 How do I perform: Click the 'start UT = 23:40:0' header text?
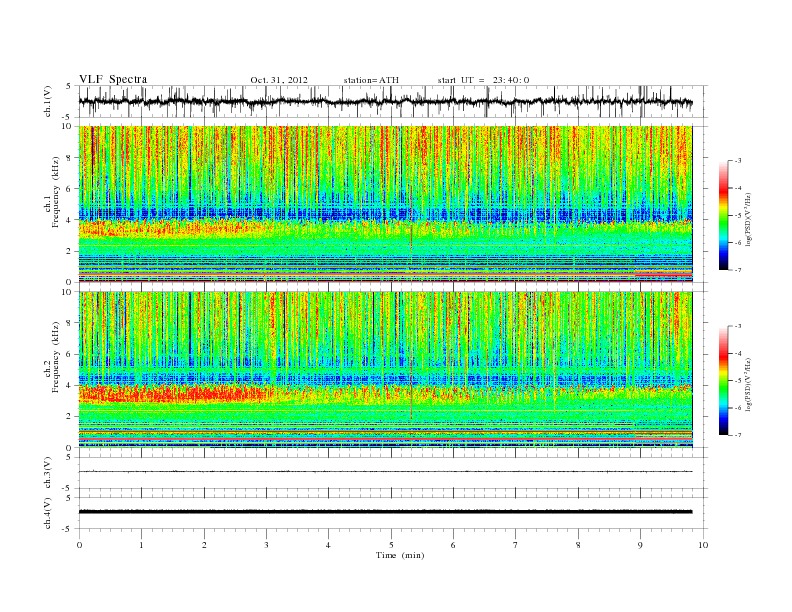click(483, 80)
